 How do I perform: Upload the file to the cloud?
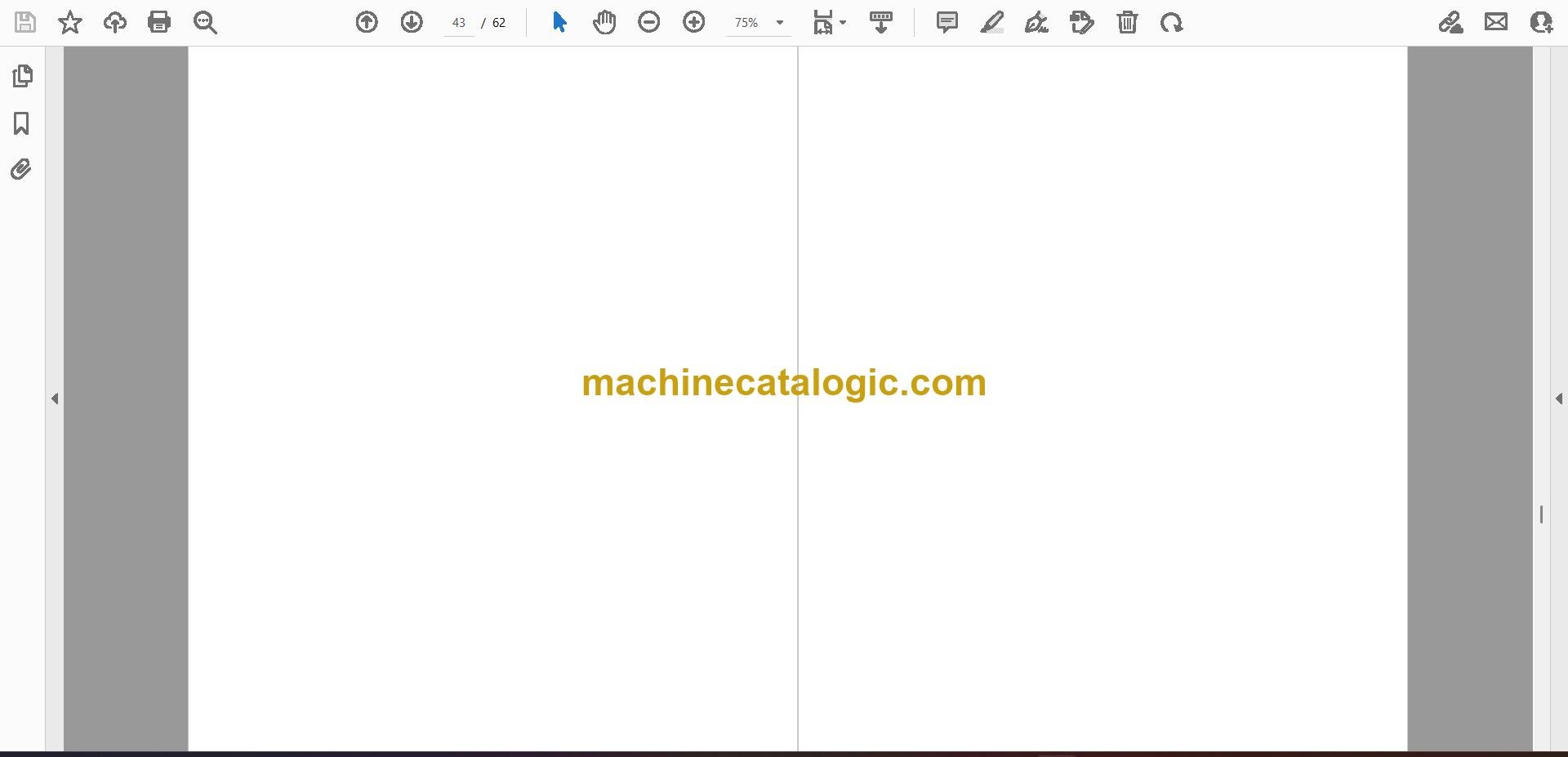coord(115,22)
